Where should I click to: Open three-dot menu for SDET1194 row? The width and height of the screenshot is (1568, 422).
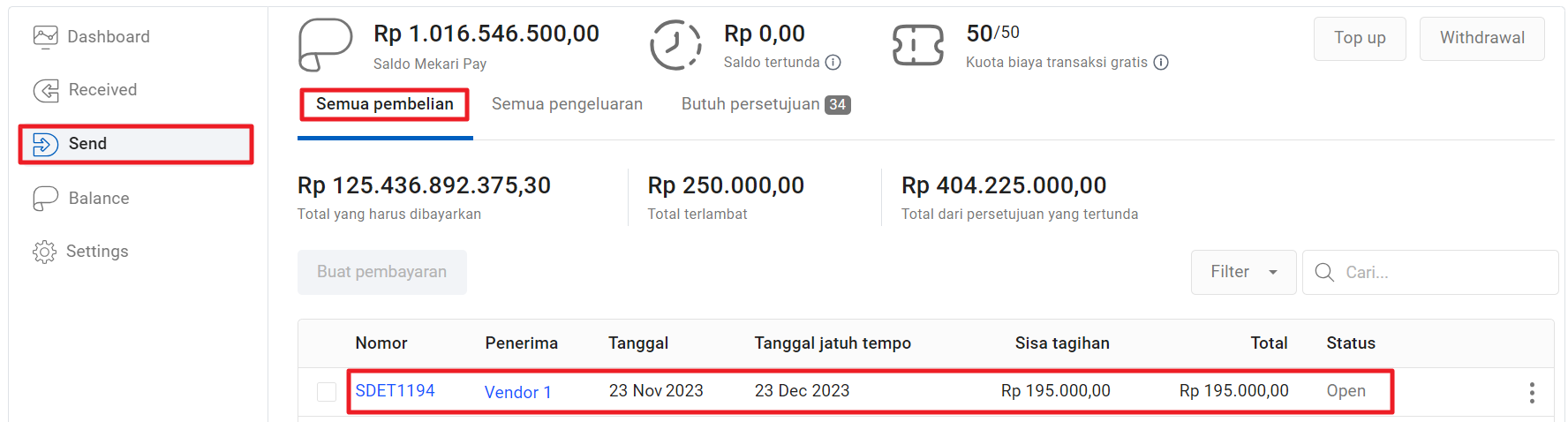[x=1532, y=393]
